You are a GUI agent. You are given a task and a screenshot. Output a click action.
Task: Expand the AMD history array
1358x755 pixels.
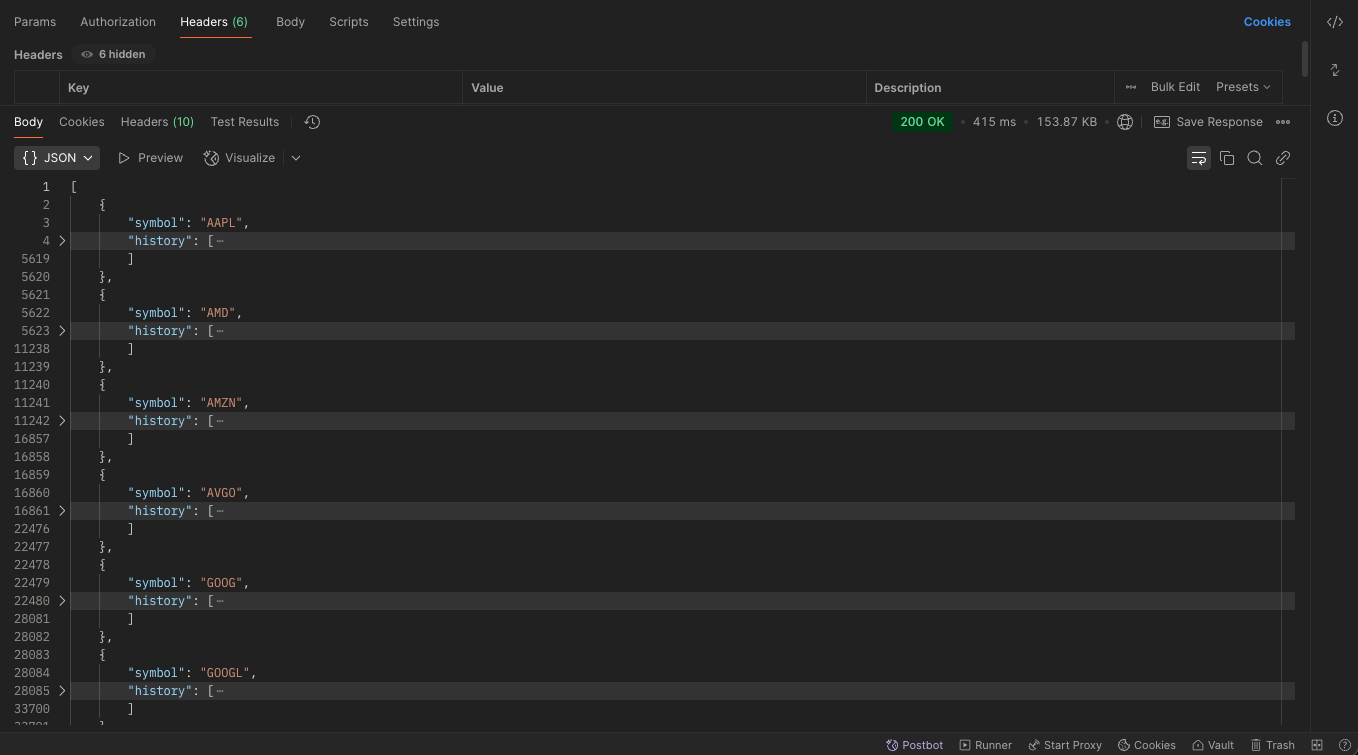tap(62, 331)
